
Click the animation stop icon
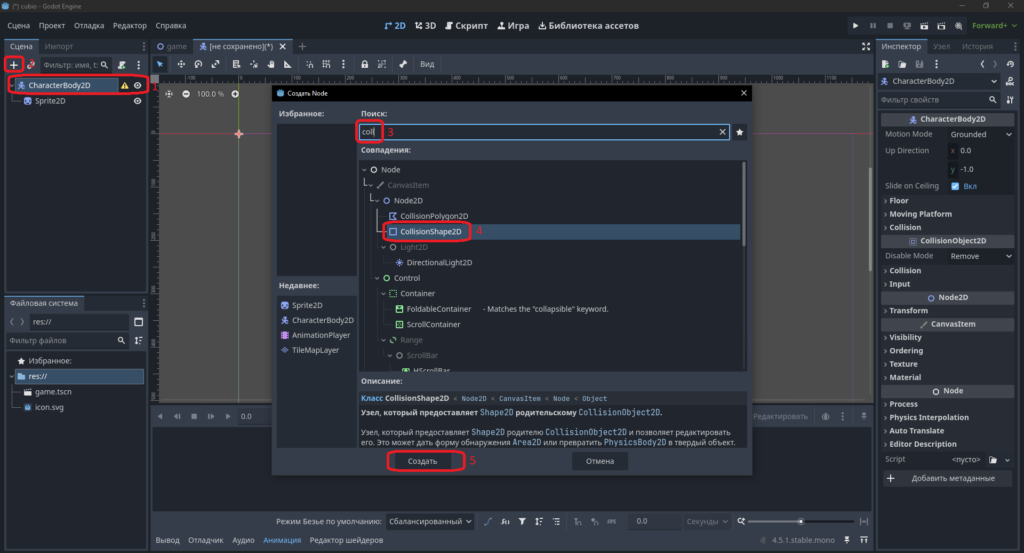[x=194, y=416]
